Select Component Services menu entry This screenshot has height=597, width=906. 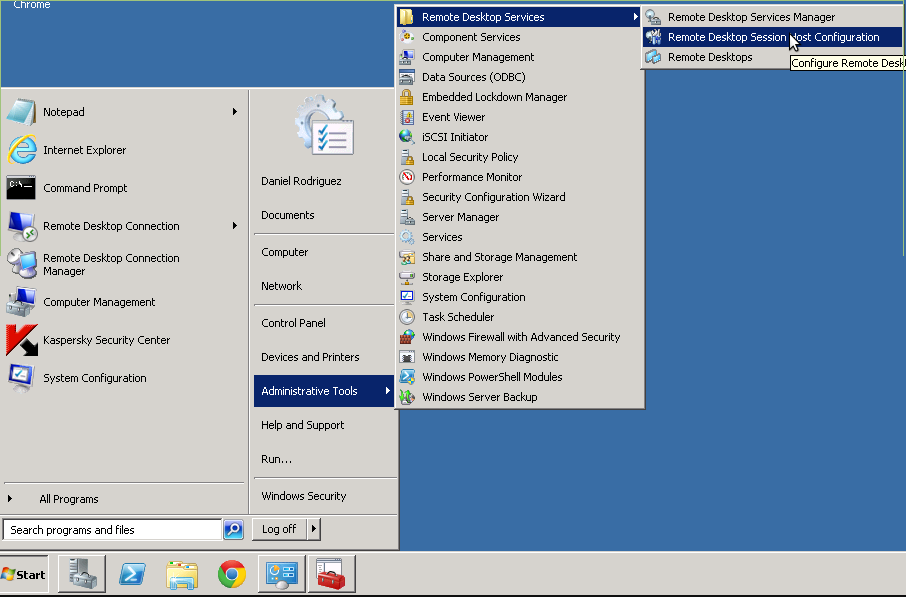click(x=519, y=37)
